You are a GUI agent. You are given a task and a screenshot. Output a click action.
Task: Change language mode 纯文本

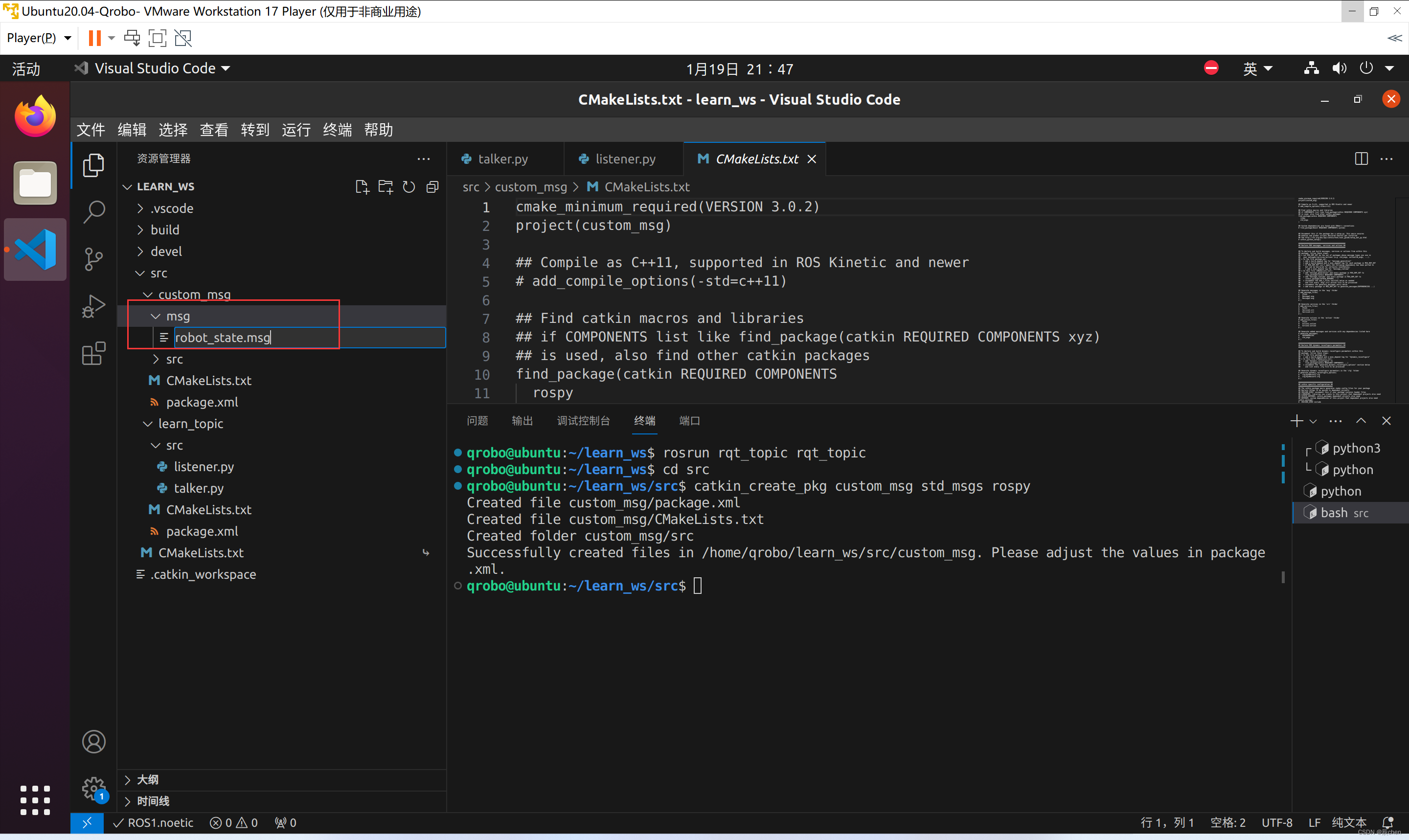tap(1349, 822)
